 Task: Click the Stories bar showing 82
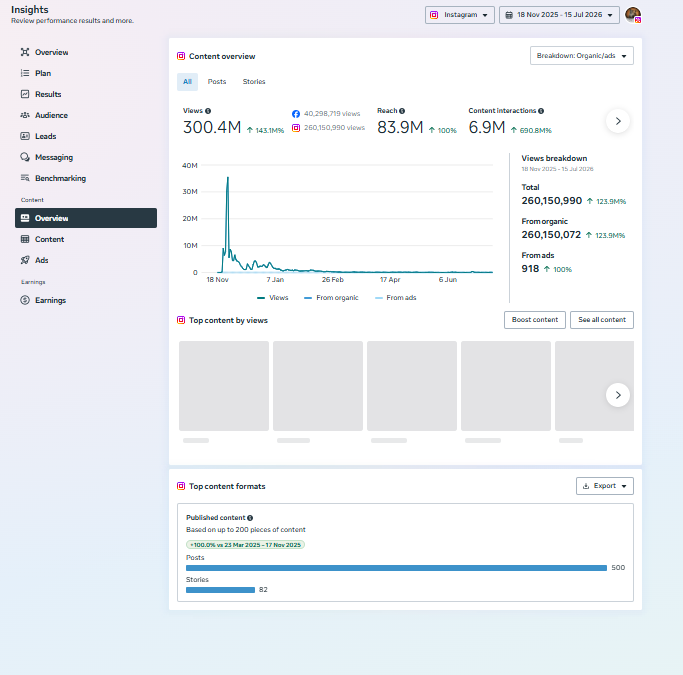[220, 590]
